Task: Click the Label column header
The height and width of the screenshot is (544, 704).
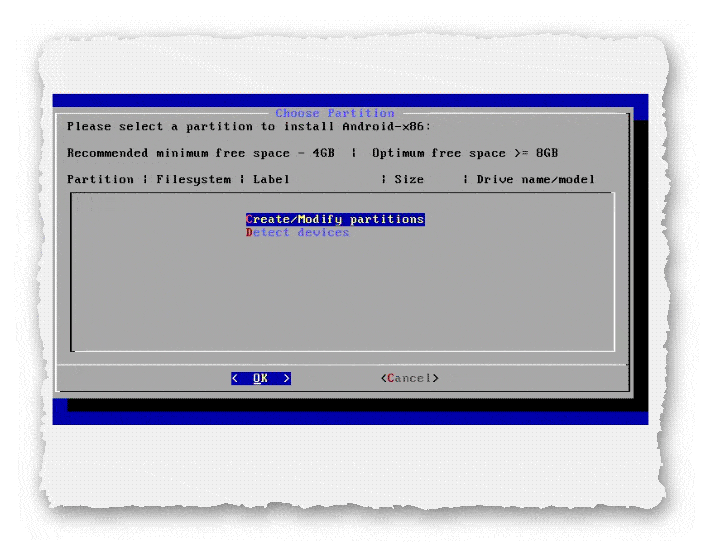Action: click(271, 180)
